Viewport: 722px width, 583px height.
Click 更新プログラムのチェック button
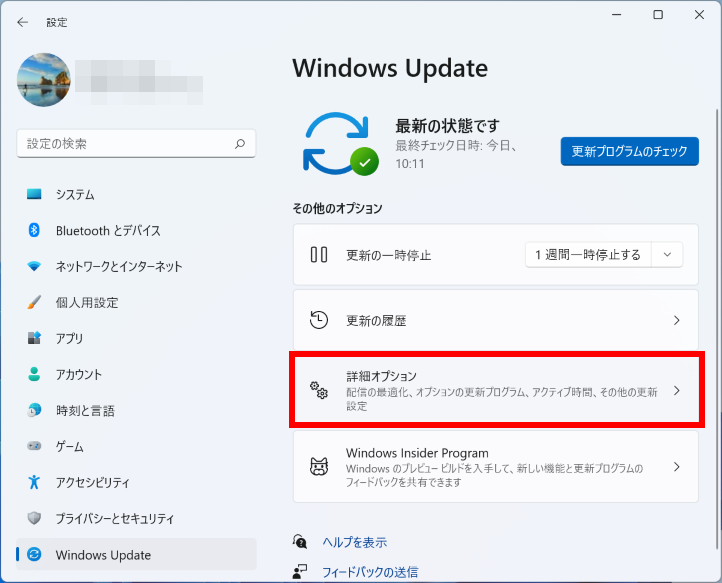tap(629, 151)
